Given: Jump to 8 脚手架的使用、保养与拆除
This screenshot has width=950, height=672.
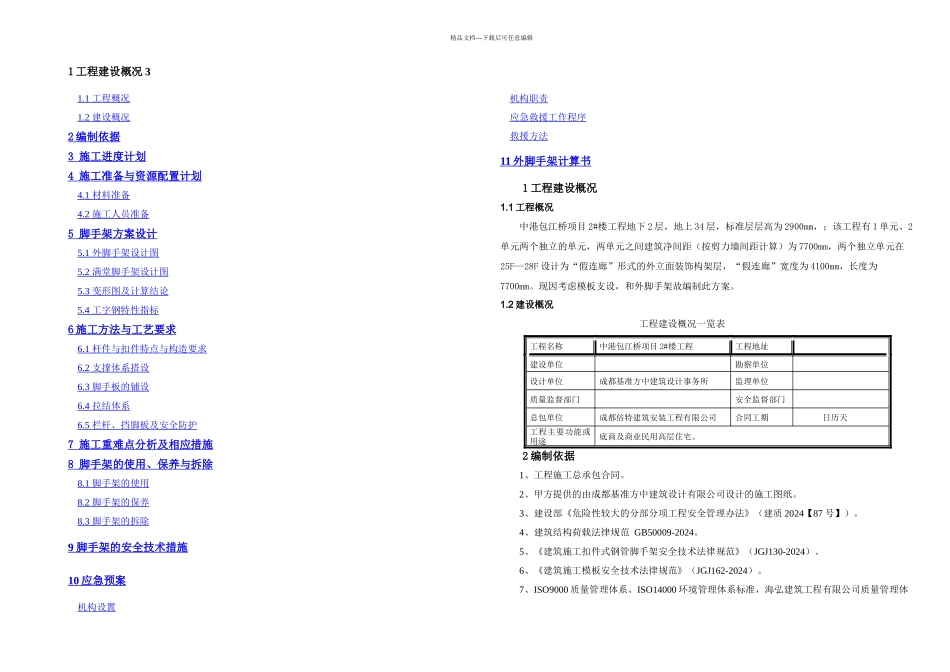Looking at the screenshot, I should 140,464.
